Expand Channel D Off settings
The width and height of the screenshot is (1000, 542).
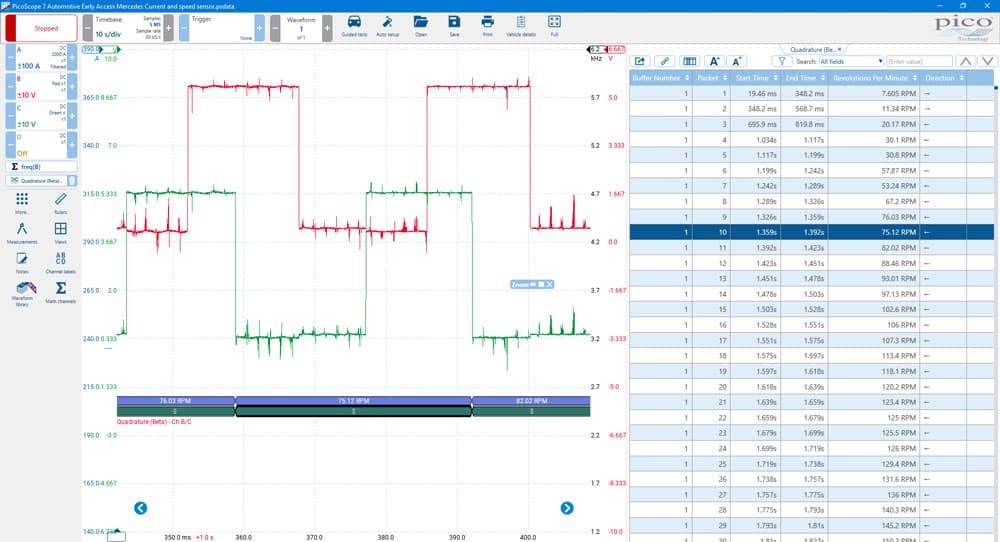41,145
